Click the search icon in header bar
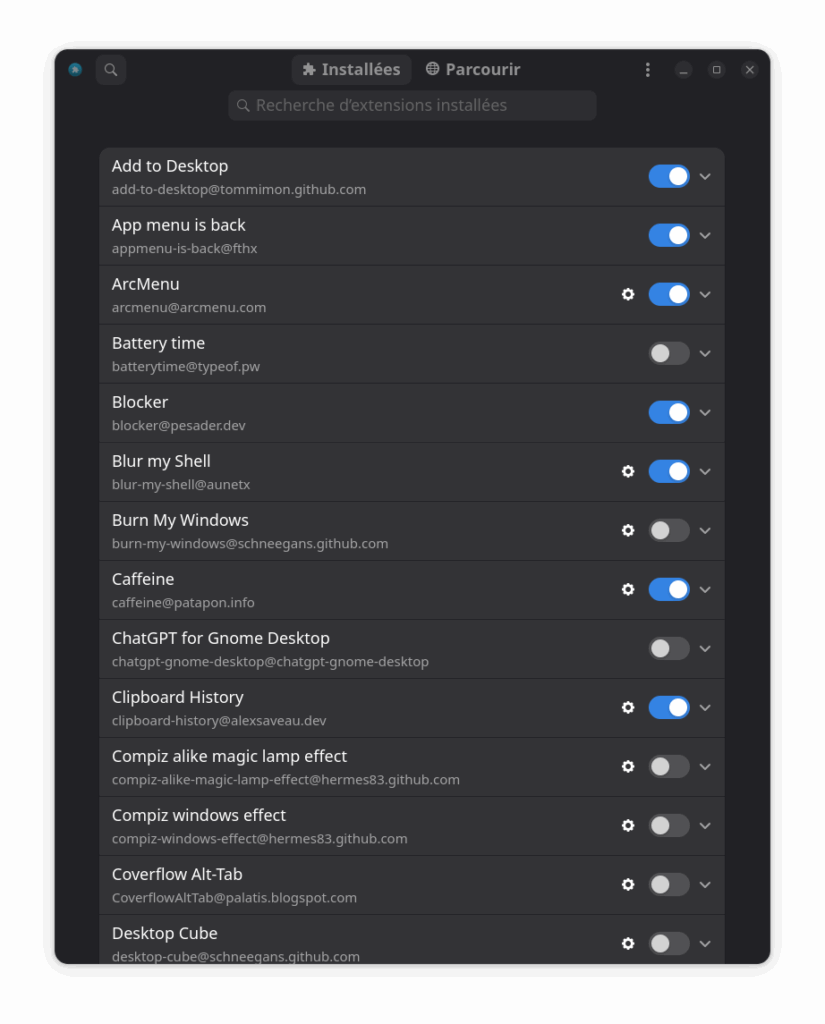 111,70
